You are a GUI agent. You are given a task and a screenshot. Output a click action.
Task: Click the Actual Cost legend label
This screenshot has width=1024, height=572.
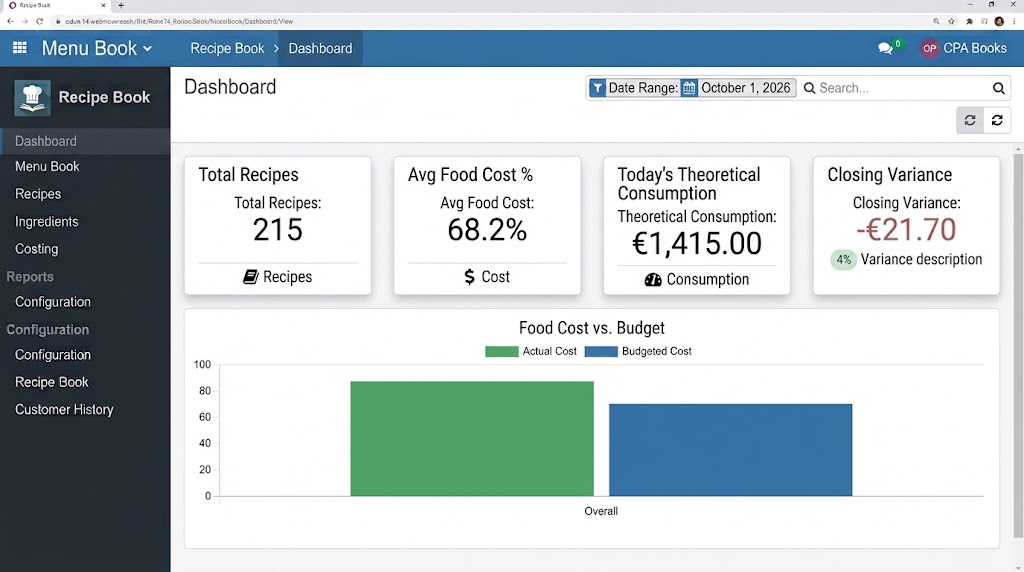click(x=549, y=351)
